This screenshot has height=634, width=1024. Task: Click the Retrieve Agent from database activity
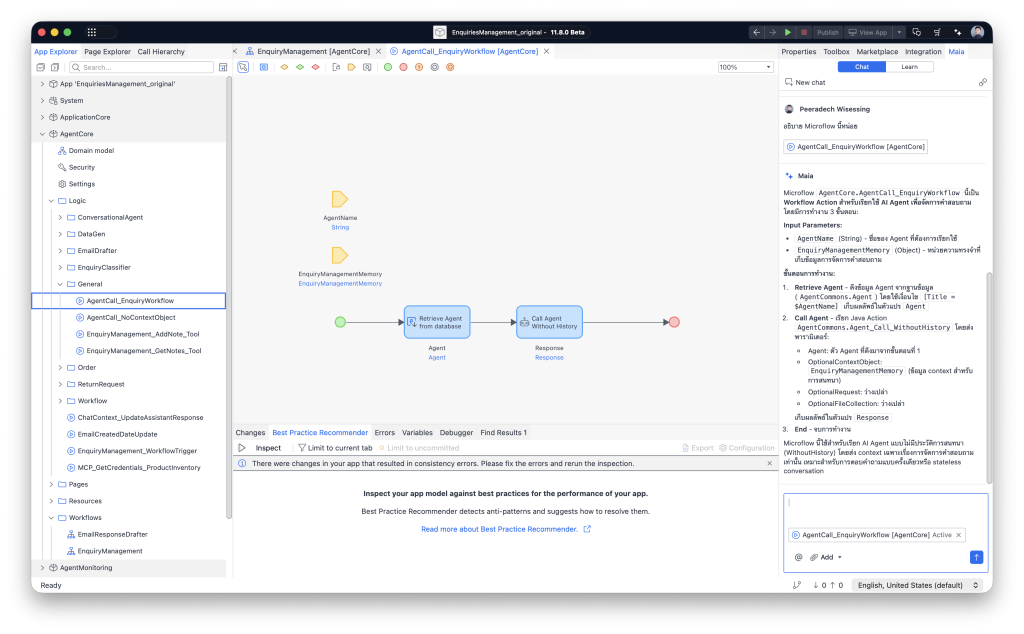point(436,321)
